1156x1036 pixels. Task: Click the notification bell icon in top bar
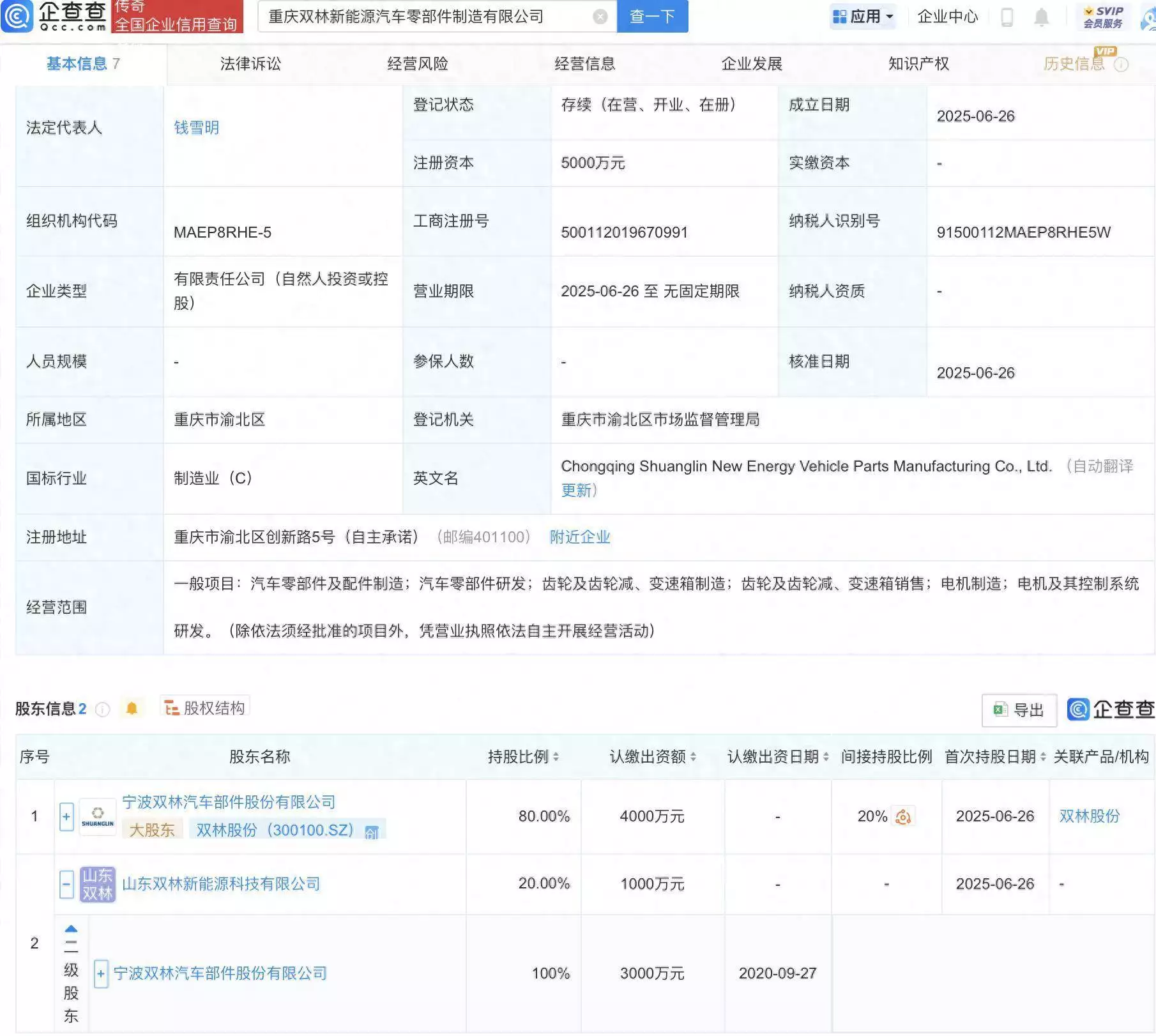(1042, 17)
